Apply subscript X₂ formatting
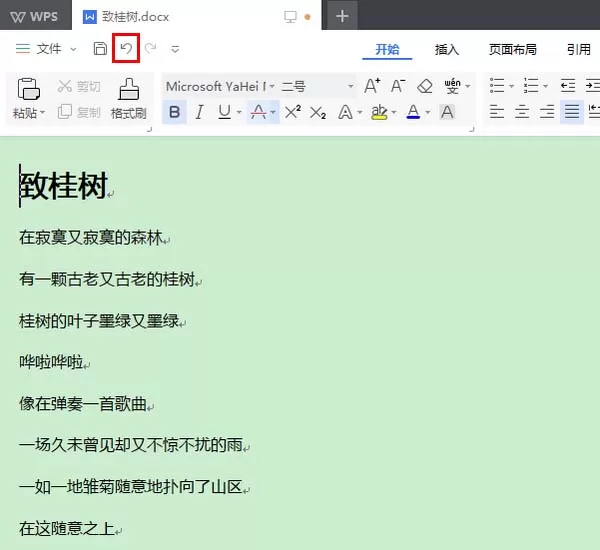The image size is (600, 550). 318,113
